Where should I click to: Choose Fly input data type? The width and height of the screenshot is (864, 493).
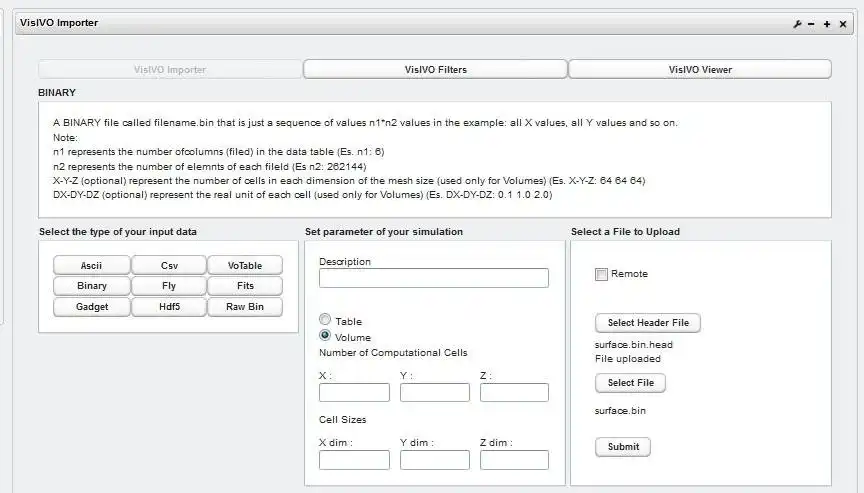pyautogui.click(x=169, y=286)
